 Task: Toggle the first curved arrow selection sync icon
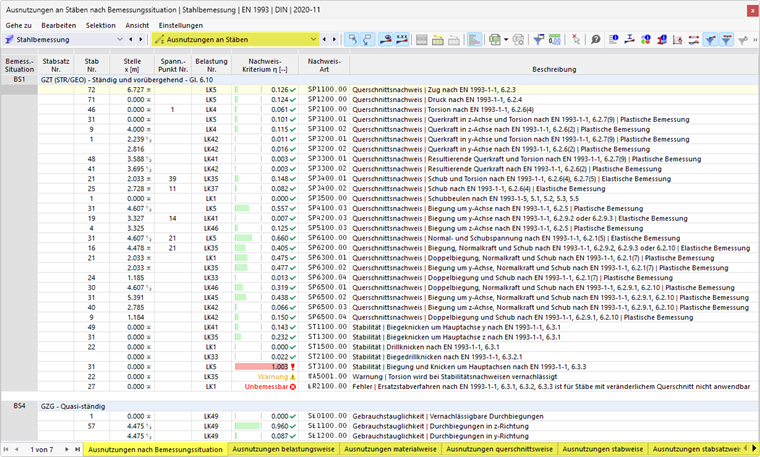coord(352,40)
